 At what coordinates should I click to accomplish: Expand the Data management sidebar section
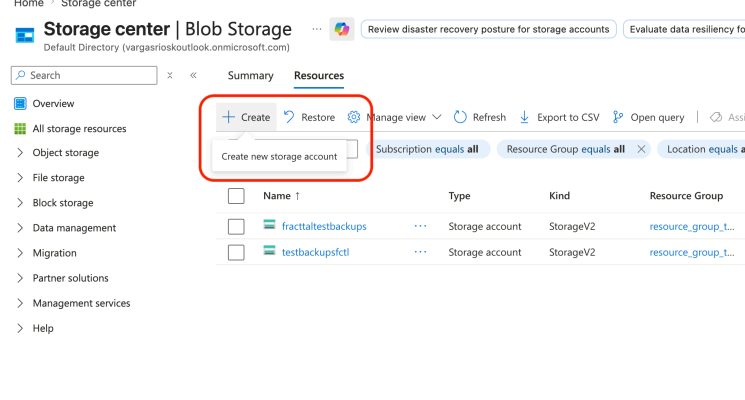click(20, 228)
